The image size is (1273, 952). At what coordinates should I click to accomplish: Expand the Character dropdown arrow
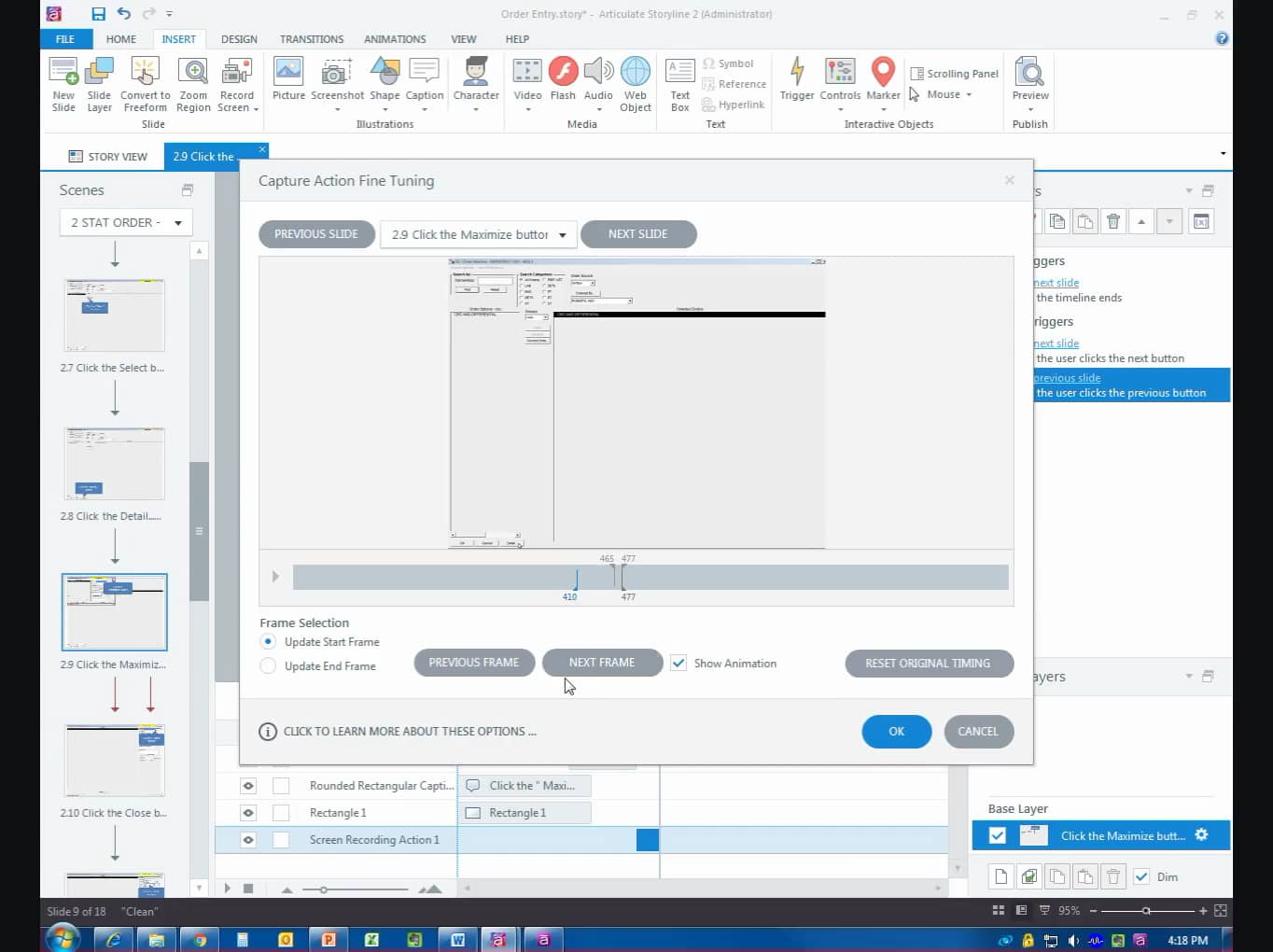click(x=476, y=109)
